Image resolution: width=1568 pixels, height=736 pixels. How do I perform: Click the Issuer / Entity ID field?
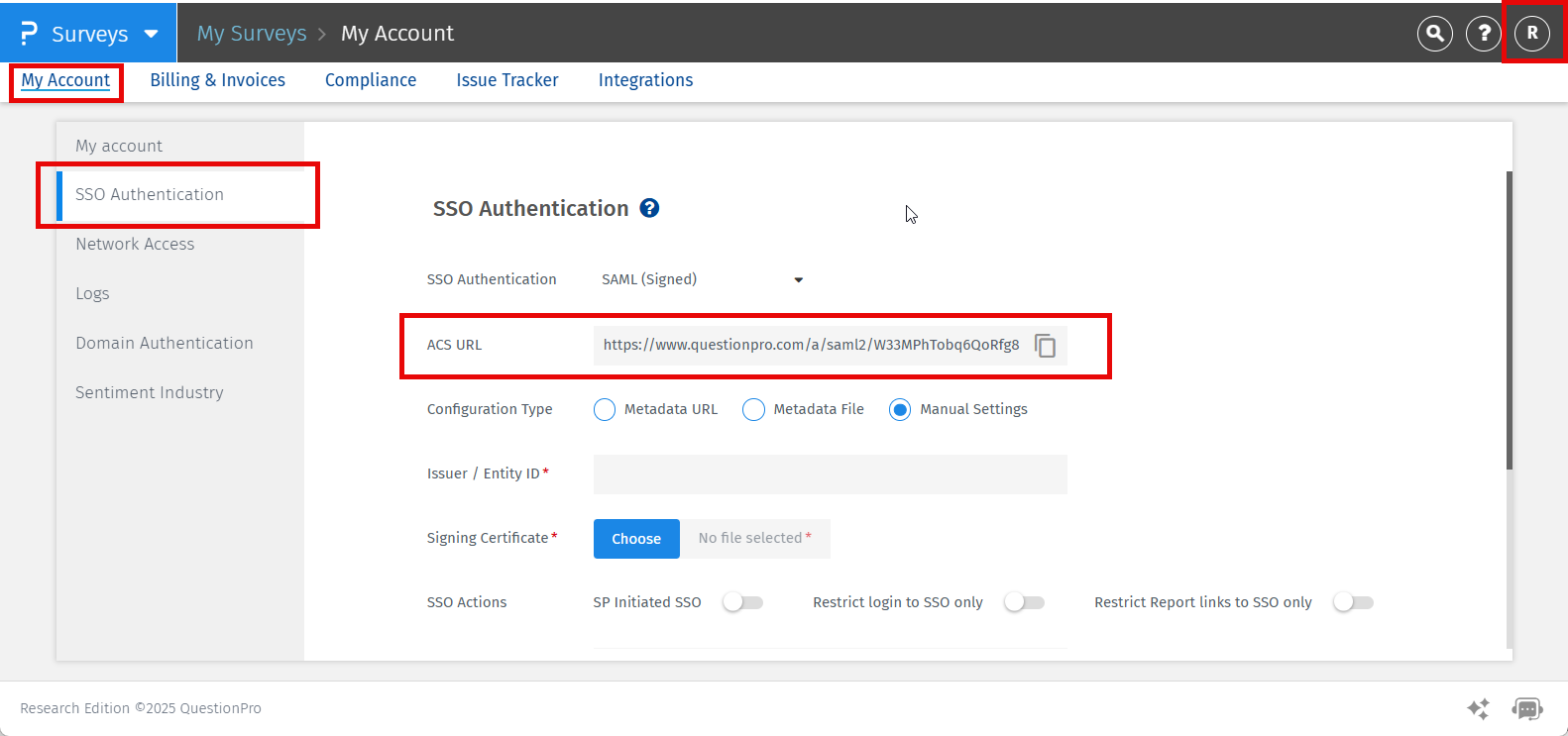(830, 474)
